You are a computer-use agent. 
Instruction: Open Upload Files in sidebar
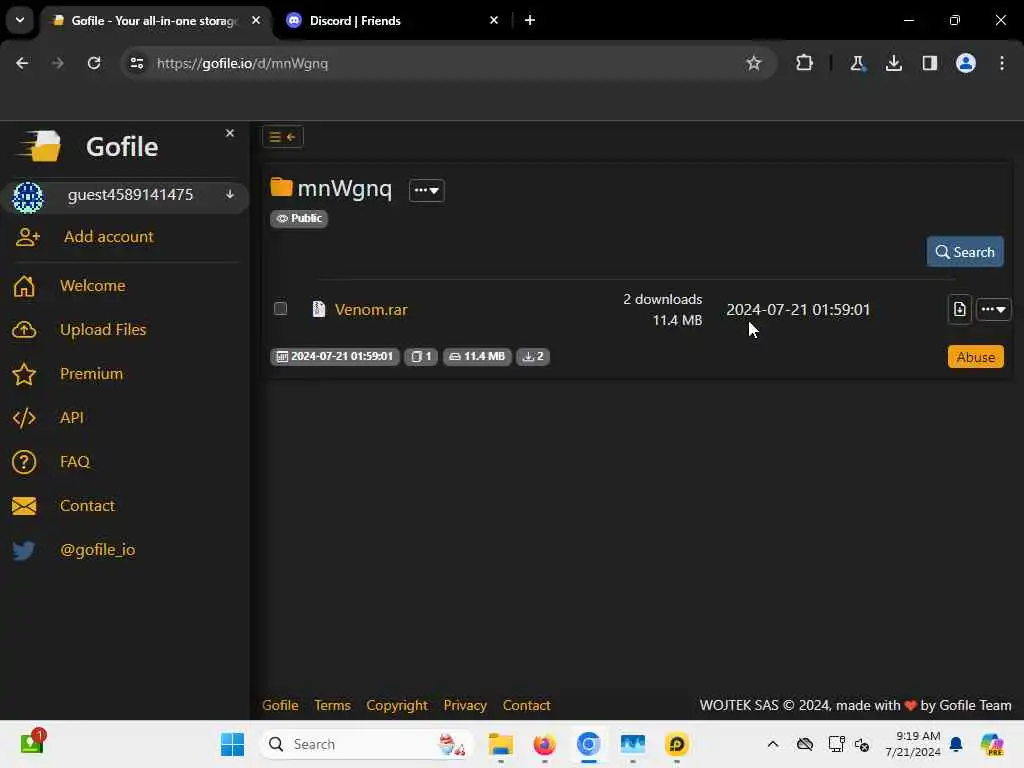(103, 329)
